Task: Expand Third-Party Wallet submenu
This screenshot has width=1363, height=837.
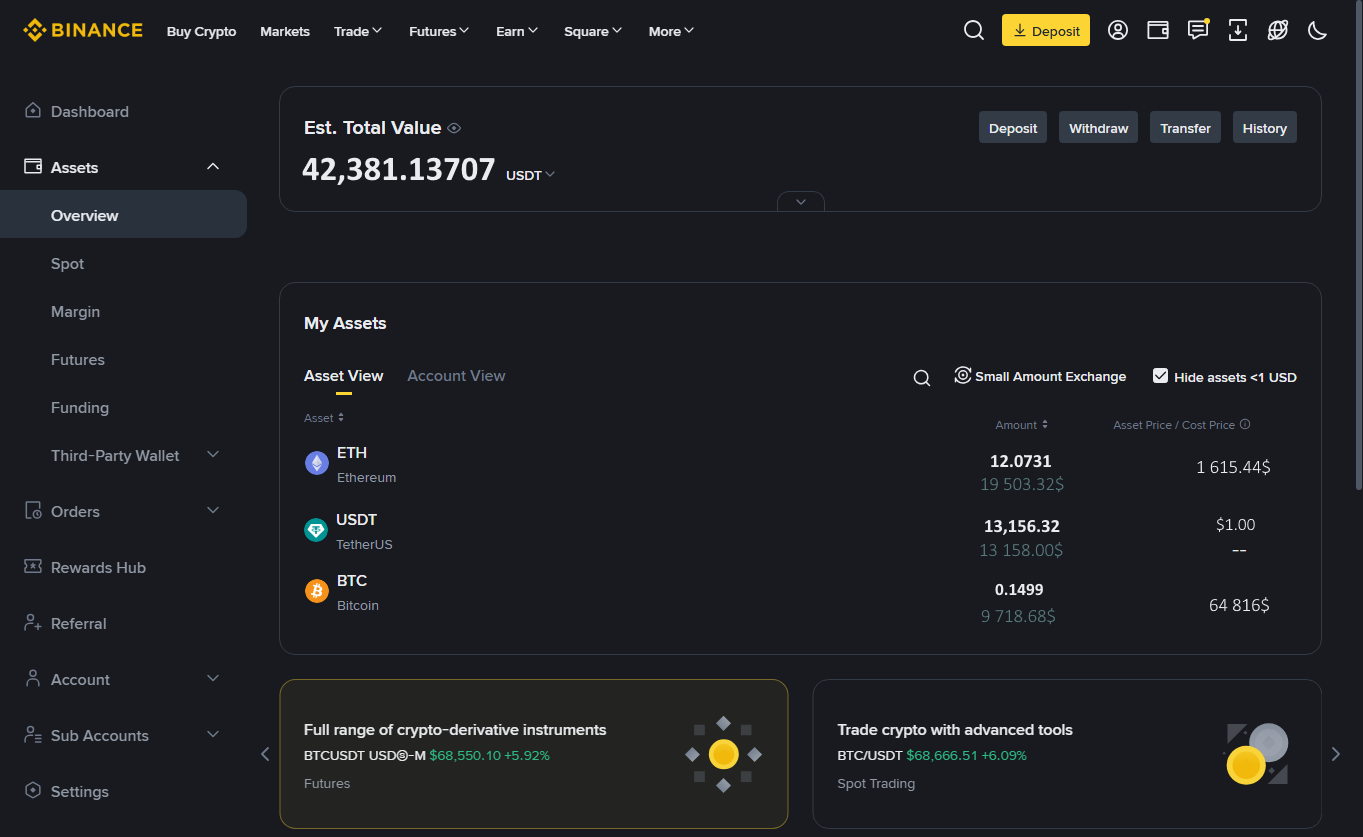Action: point(213,455)
